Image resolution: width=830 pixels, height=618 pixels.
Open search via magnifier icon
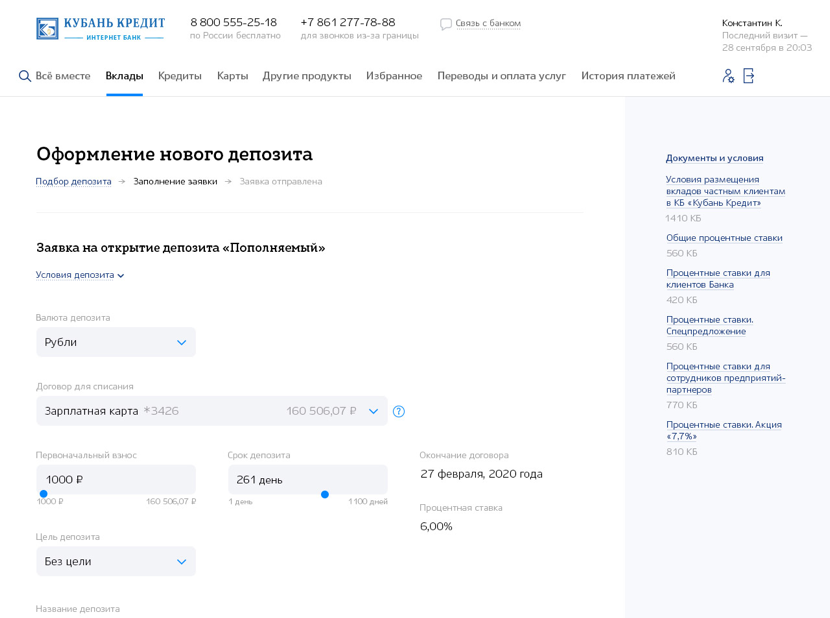[25, 76]
